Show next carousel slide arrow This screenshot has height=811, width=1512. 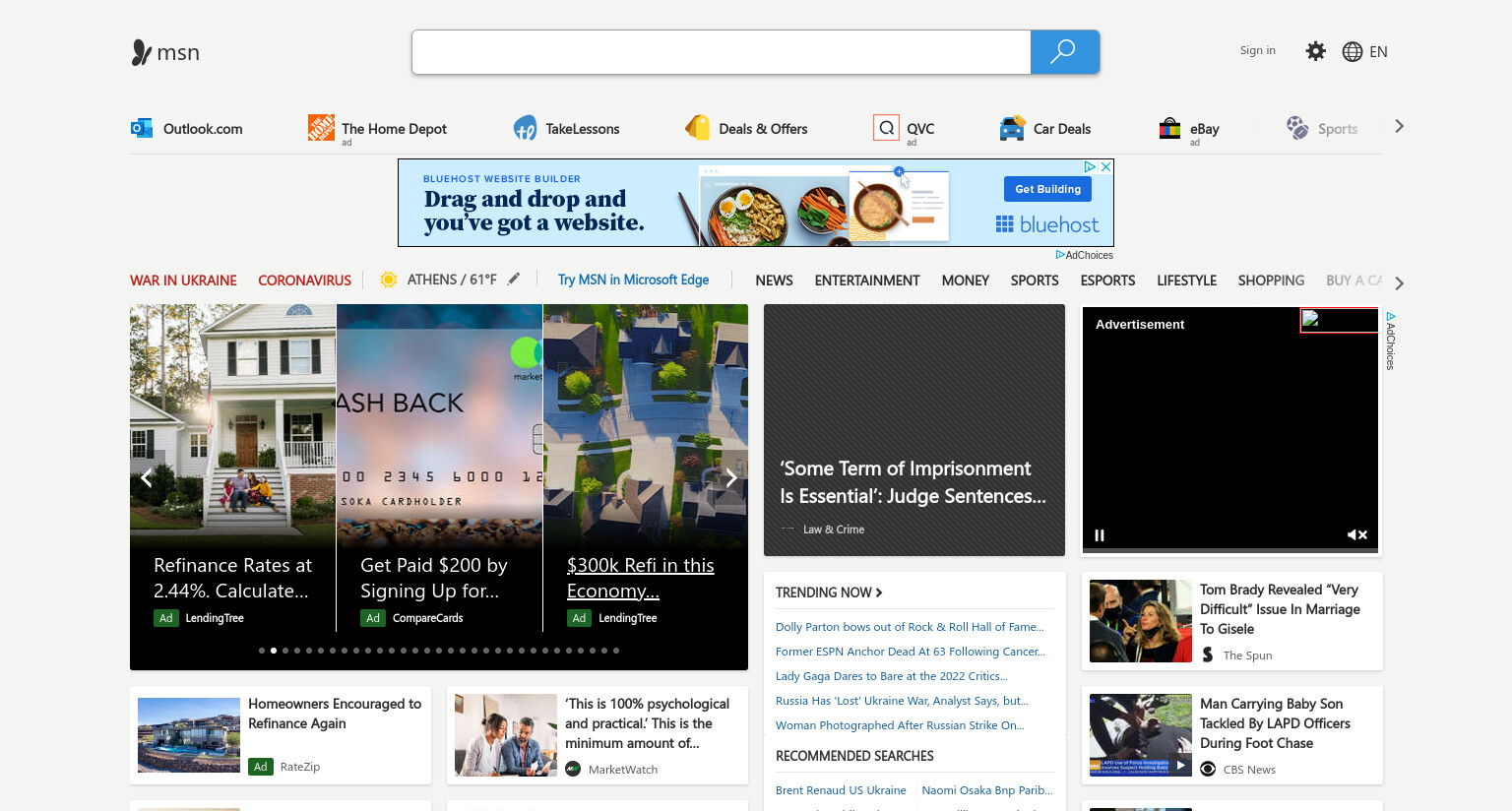(x=731, y=478)
